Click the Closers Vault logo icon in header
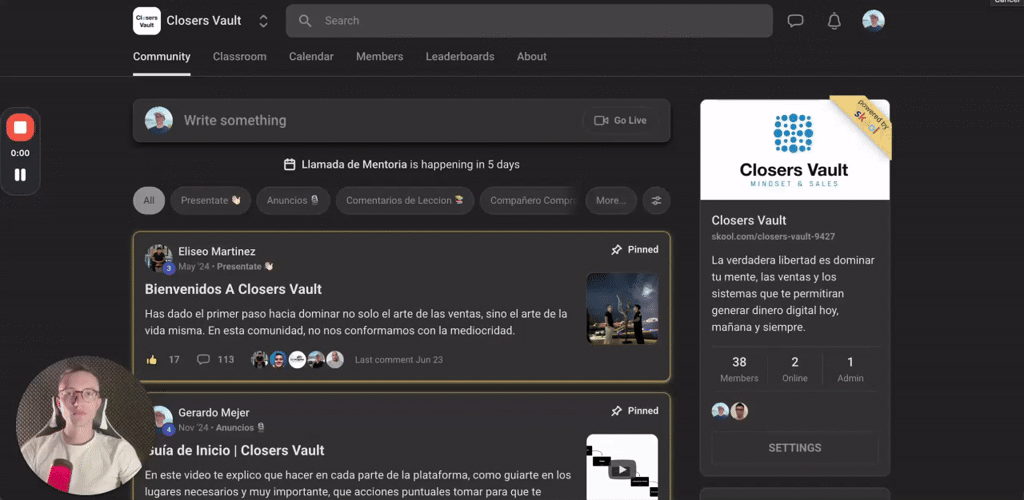 click(146, 21)
